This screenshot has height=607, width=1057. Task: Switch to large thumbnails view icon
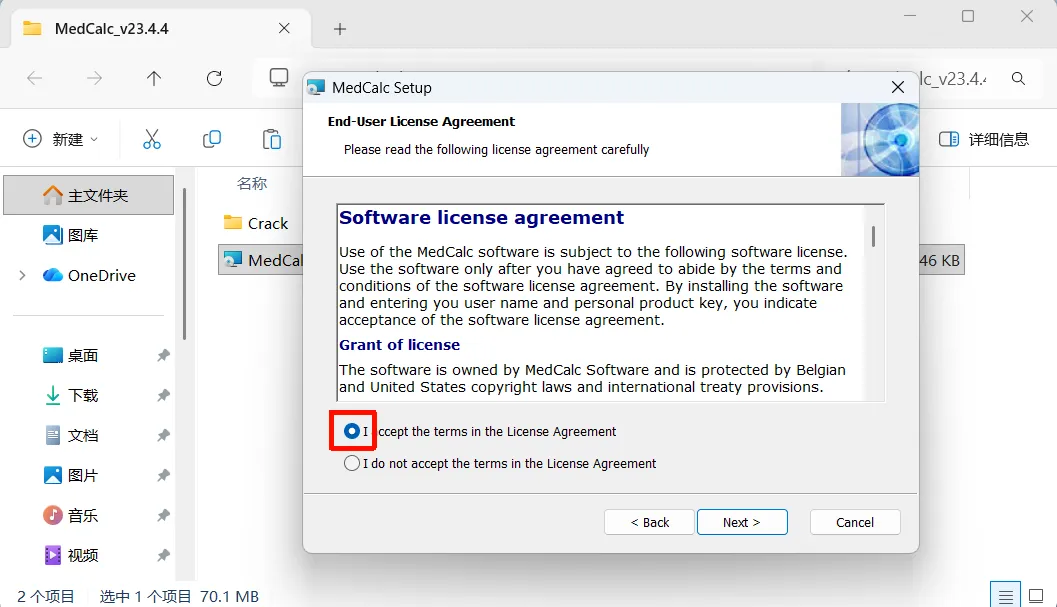tap(1036, 596)
